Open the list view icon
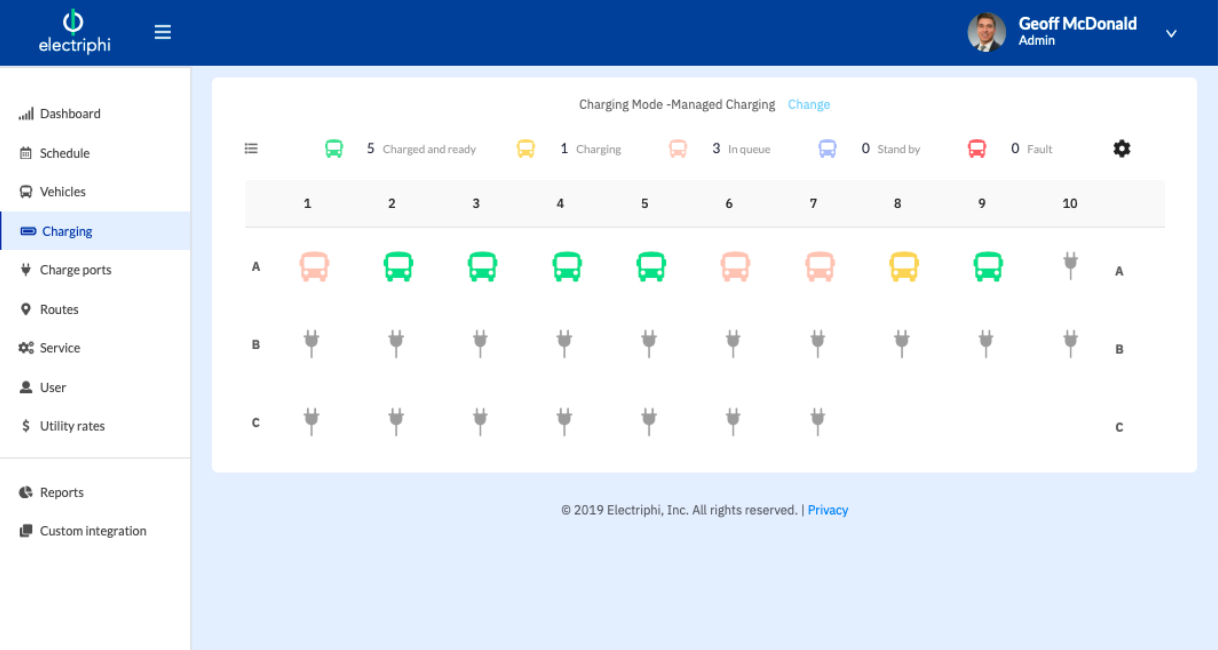Viewport: 1218px width, 650px height. (x=251, y=148)
